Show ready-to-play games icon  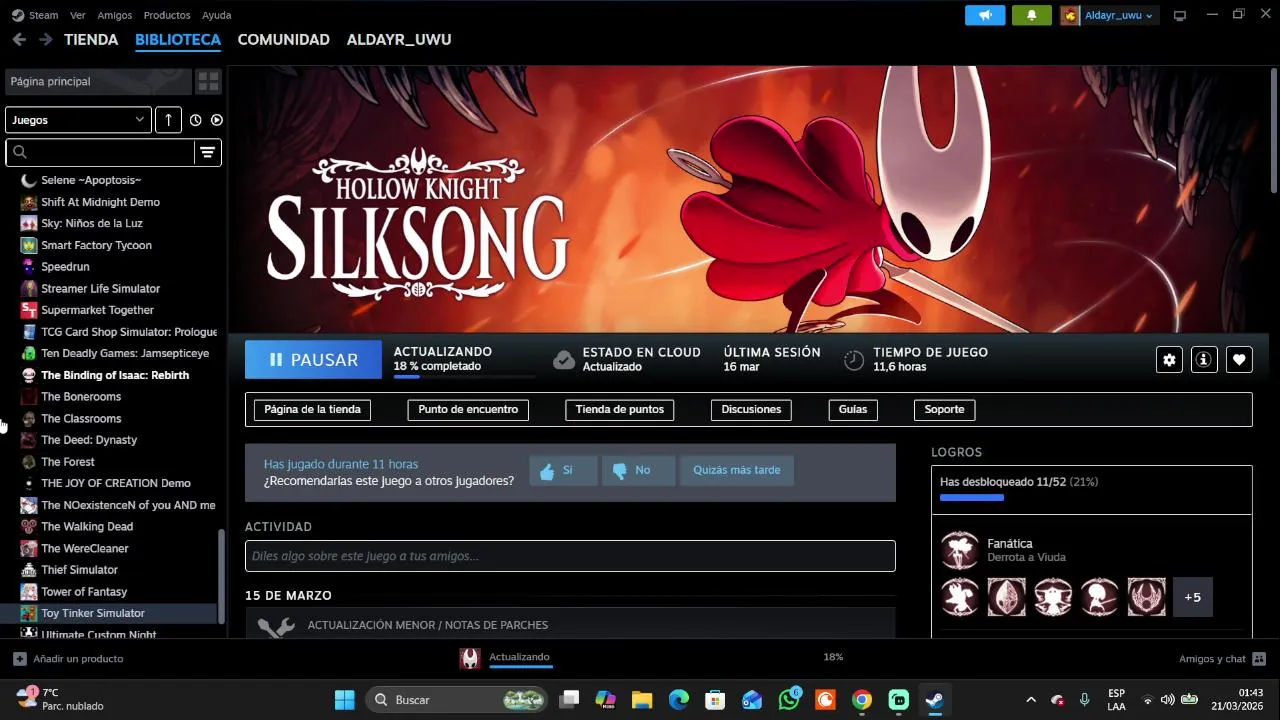[216, 120]
